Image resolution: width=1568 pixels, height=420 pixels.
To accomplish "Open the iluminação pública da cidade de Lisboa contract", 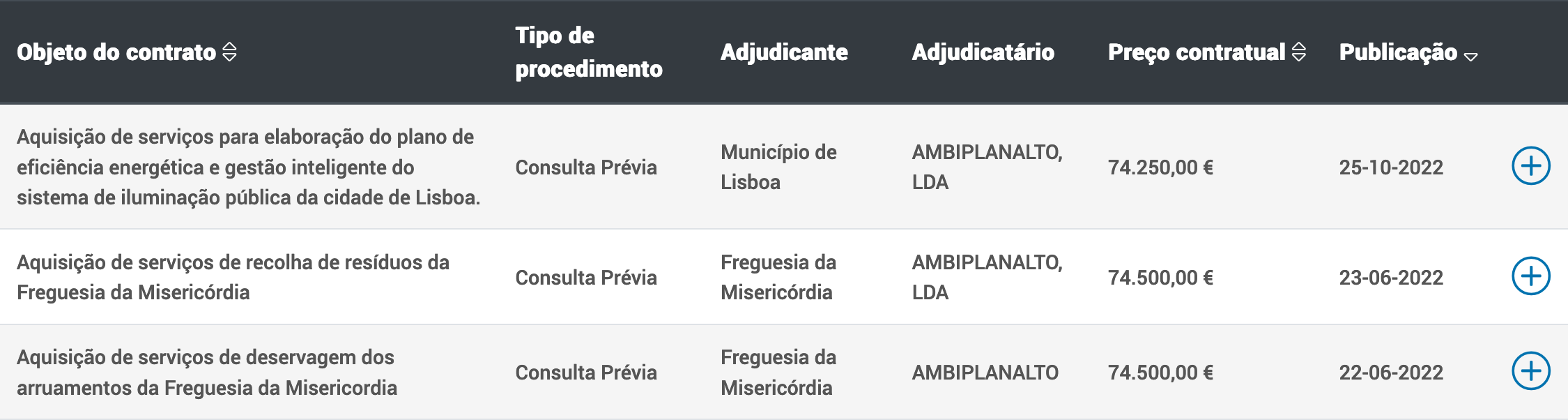I will (248, 167).
